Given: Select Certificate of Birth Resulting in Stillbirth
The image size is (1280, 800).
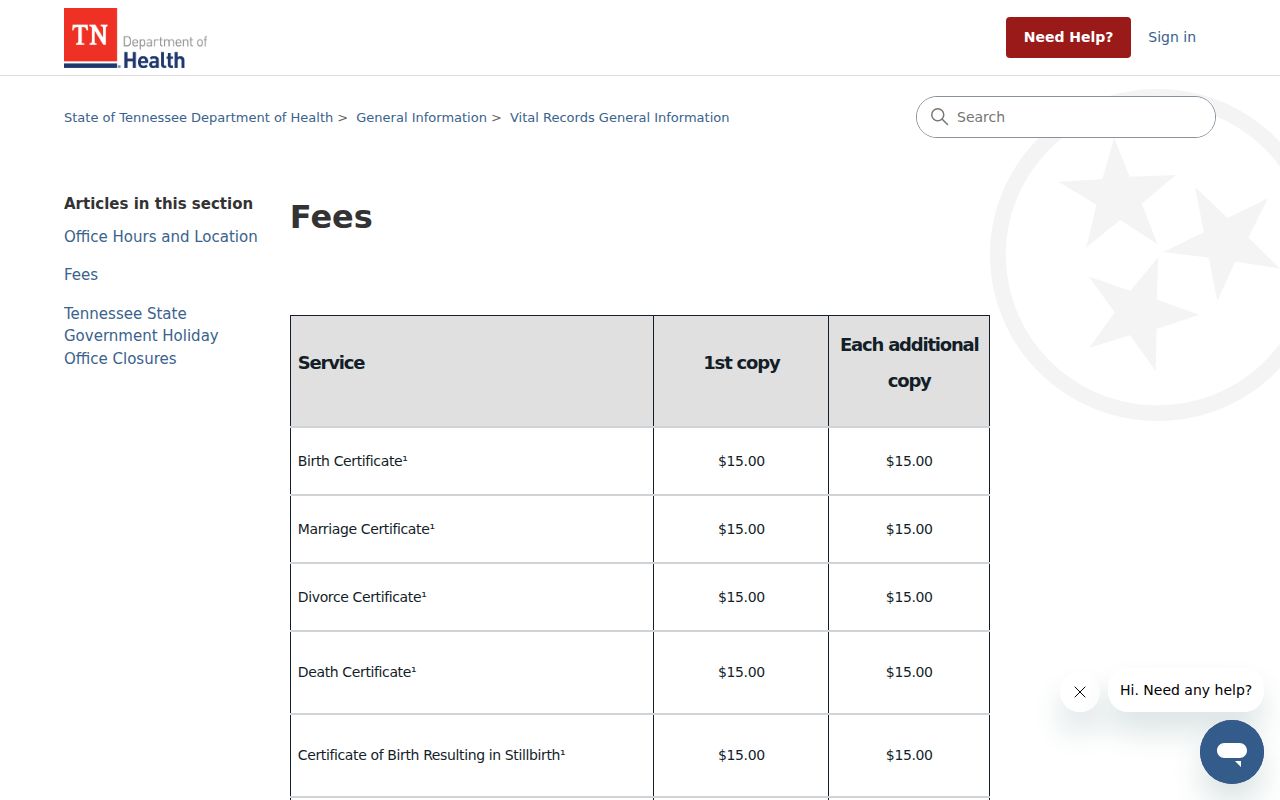Looking at the screenshot, I should pyautogui.click(x=432, y=755).
